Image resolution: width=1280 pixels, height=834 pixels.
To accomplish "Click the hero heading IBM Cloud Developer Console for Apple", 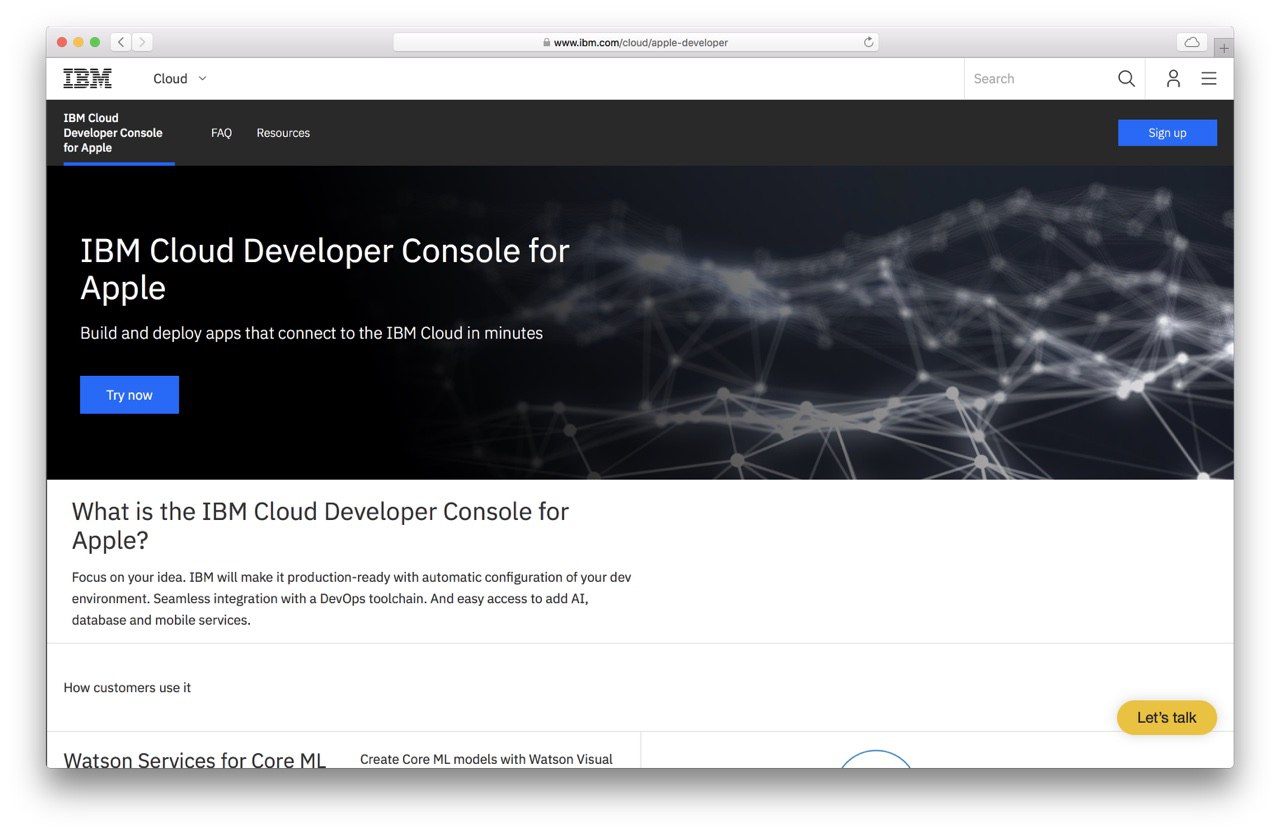I will (325, 269).
